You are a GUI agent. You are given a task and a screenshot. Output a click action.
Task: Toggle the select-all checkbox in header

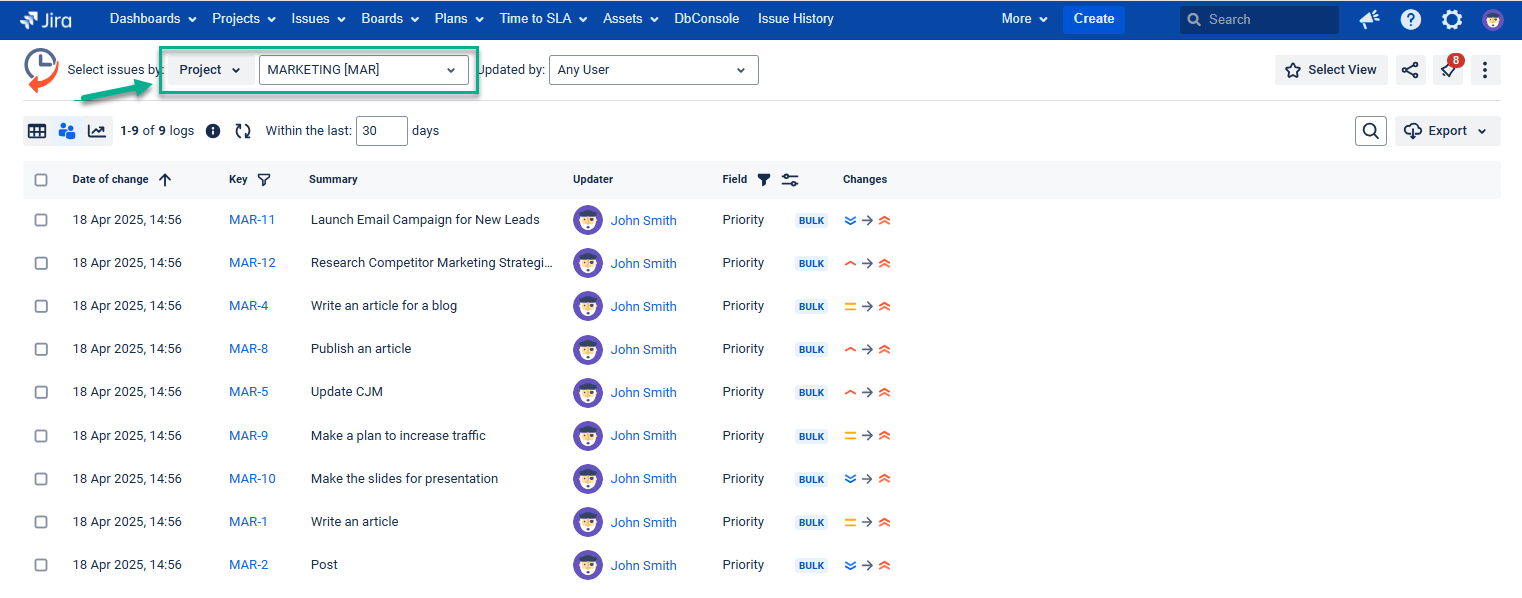pos(41,180)
